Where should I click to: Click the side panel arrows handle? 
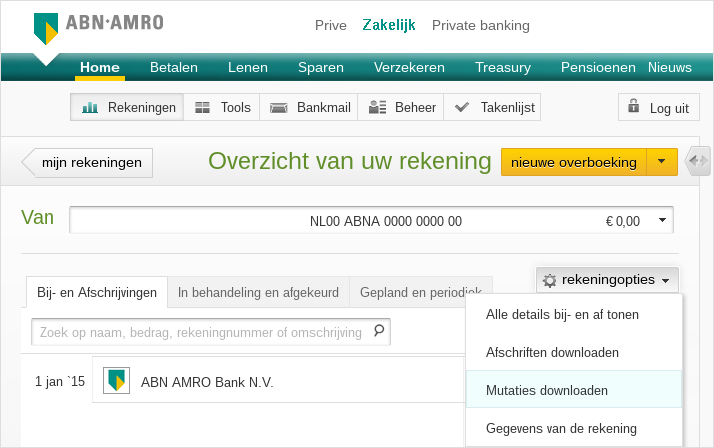(699, 161)
